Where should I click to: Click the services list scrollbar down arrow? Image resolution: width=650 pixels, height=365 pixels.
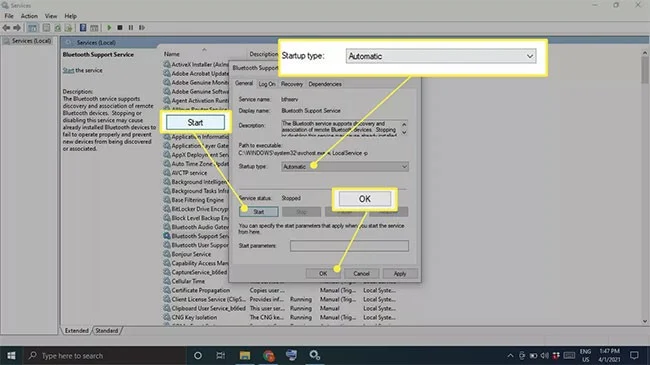click(645, 321)
